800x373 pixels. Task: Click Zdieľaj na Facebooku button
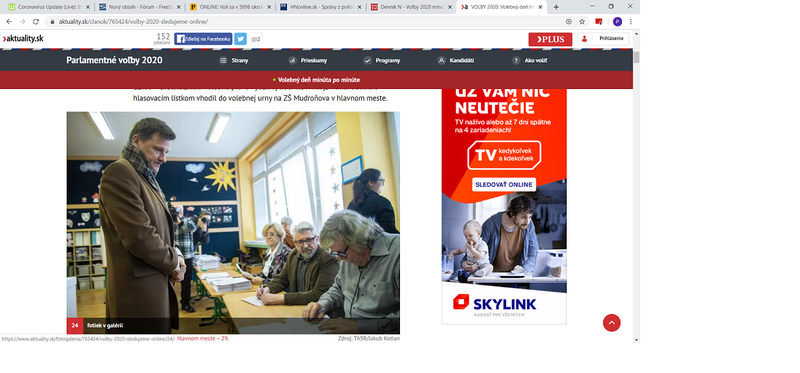[203, 39]
